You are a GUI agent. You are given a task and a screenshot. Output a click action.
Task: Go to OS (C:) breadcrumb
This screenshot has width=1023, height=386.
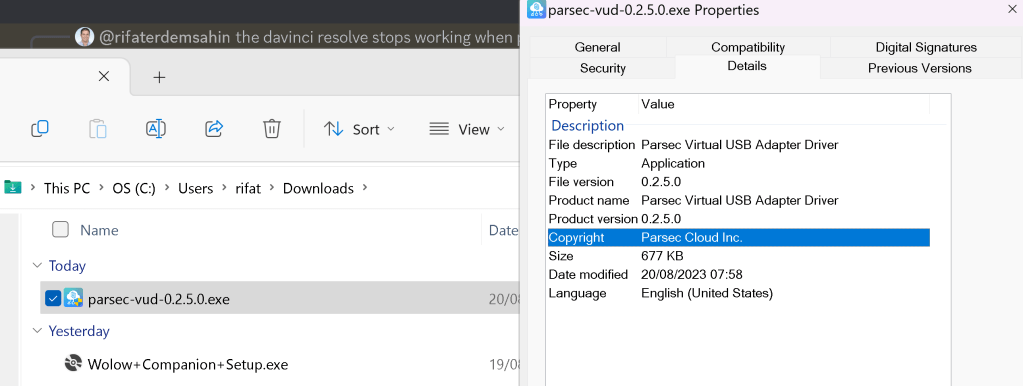(134, 188)
